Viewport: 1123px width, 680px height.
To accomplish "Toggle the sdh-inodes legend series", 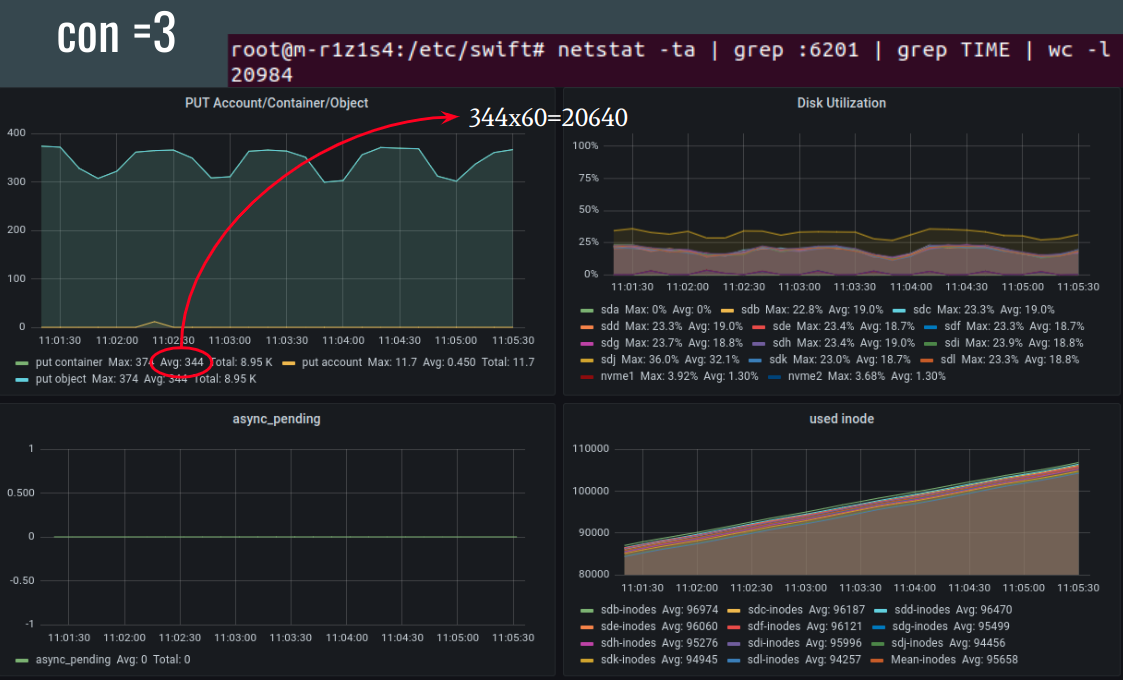I will point(630,643).
